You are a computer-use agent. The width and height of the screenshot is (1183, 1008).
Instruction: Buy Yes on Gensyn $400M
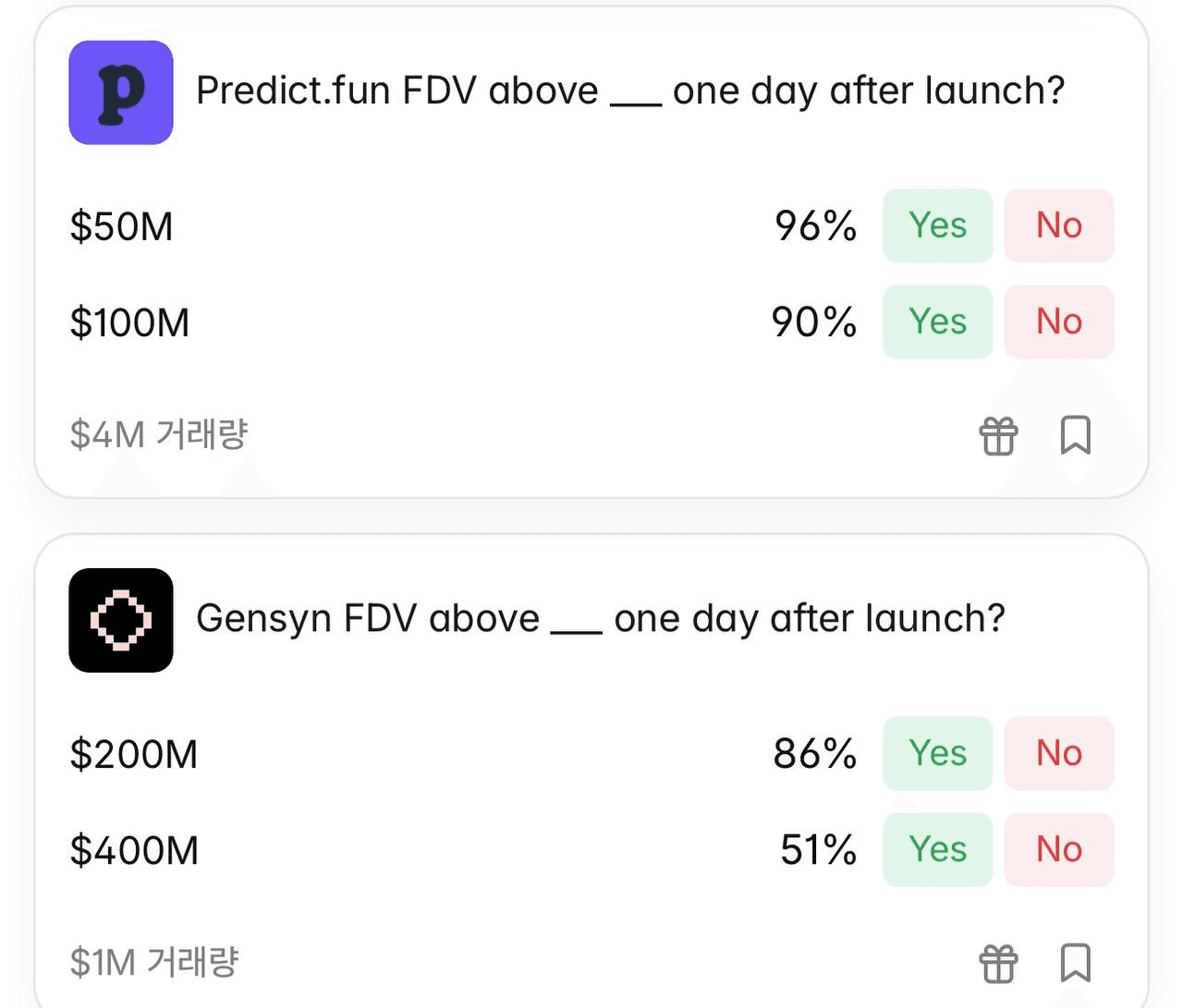click(937, 850)
